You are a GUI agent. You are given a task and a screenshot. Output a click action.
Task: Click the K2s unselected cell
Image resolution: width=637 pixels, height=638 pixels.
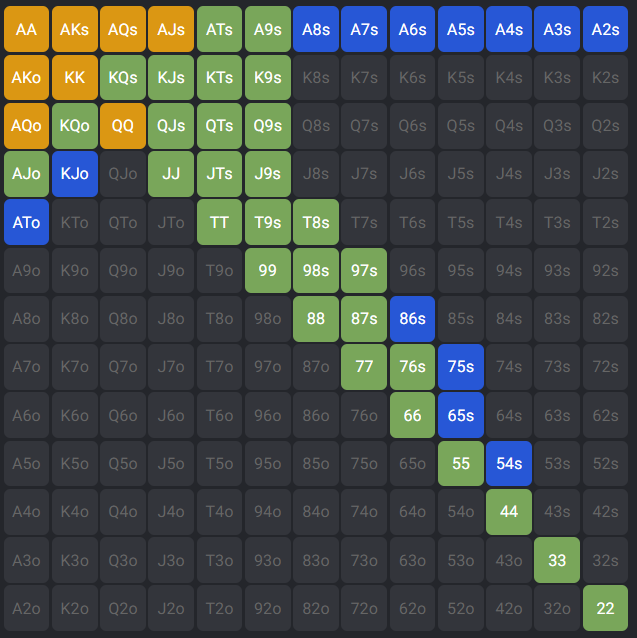pyautogui.click(x=605, y=78)
